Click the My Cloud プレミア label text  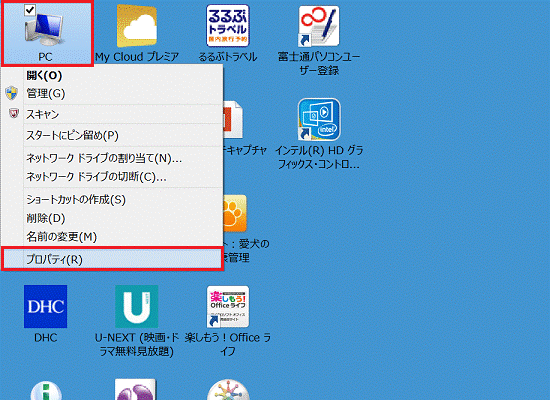pyautogui.click(x=137, y=57)
